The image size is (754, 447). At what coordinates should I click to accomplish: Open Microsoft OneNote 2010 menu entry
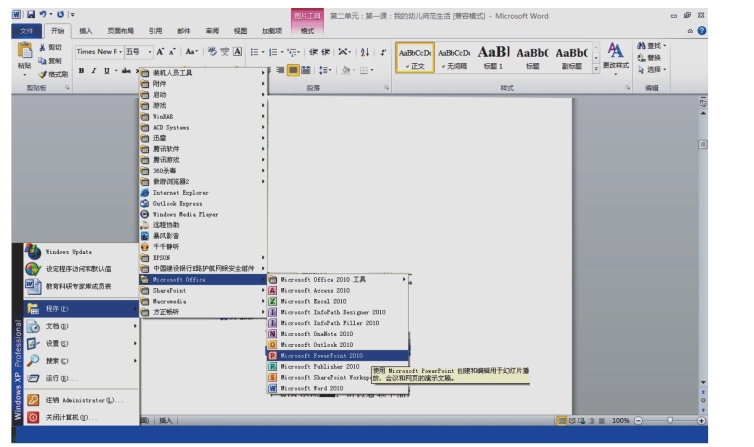click(x=338, y=334)
